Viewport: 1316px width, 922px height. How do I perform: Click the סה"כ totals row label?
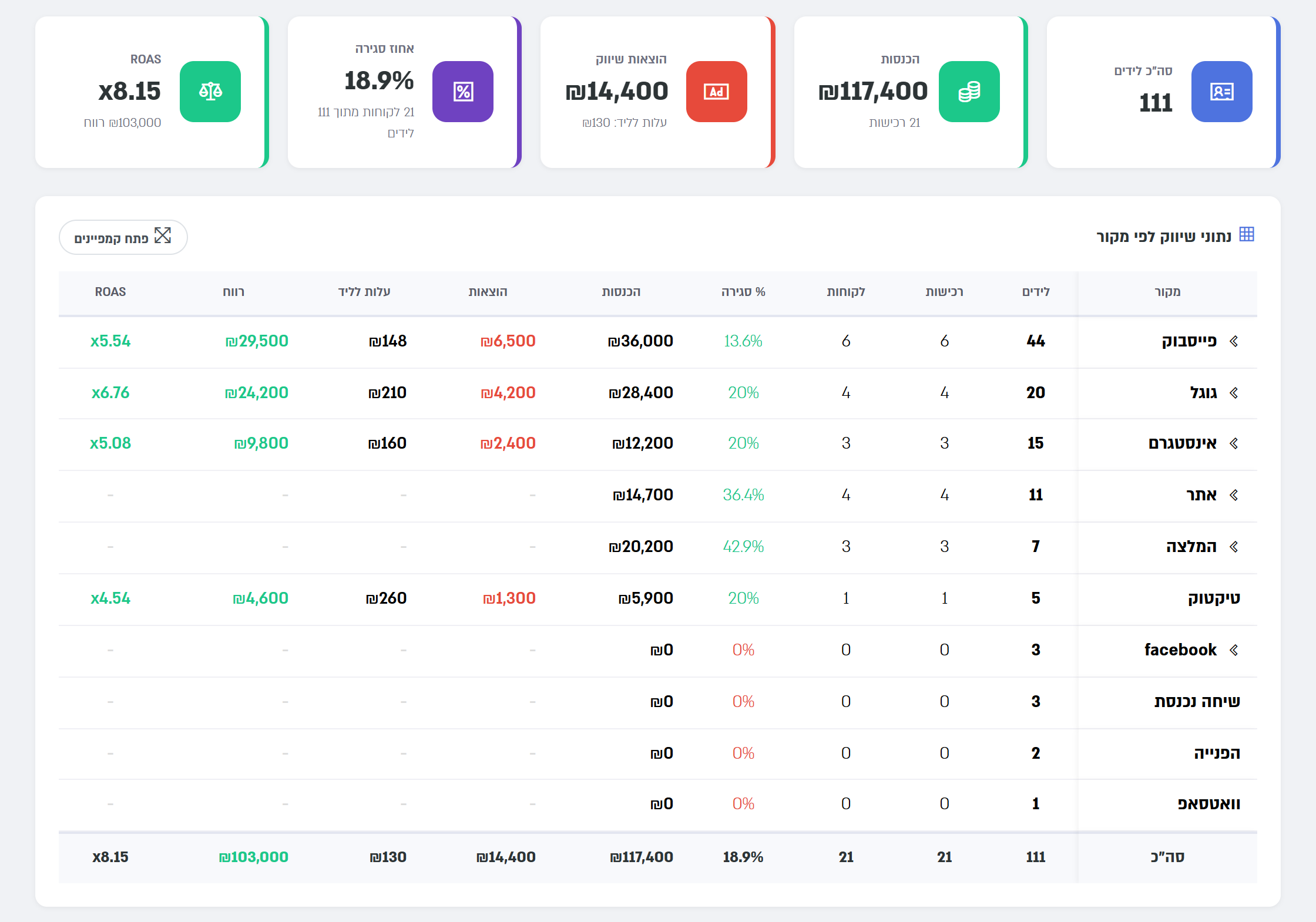1167,857
